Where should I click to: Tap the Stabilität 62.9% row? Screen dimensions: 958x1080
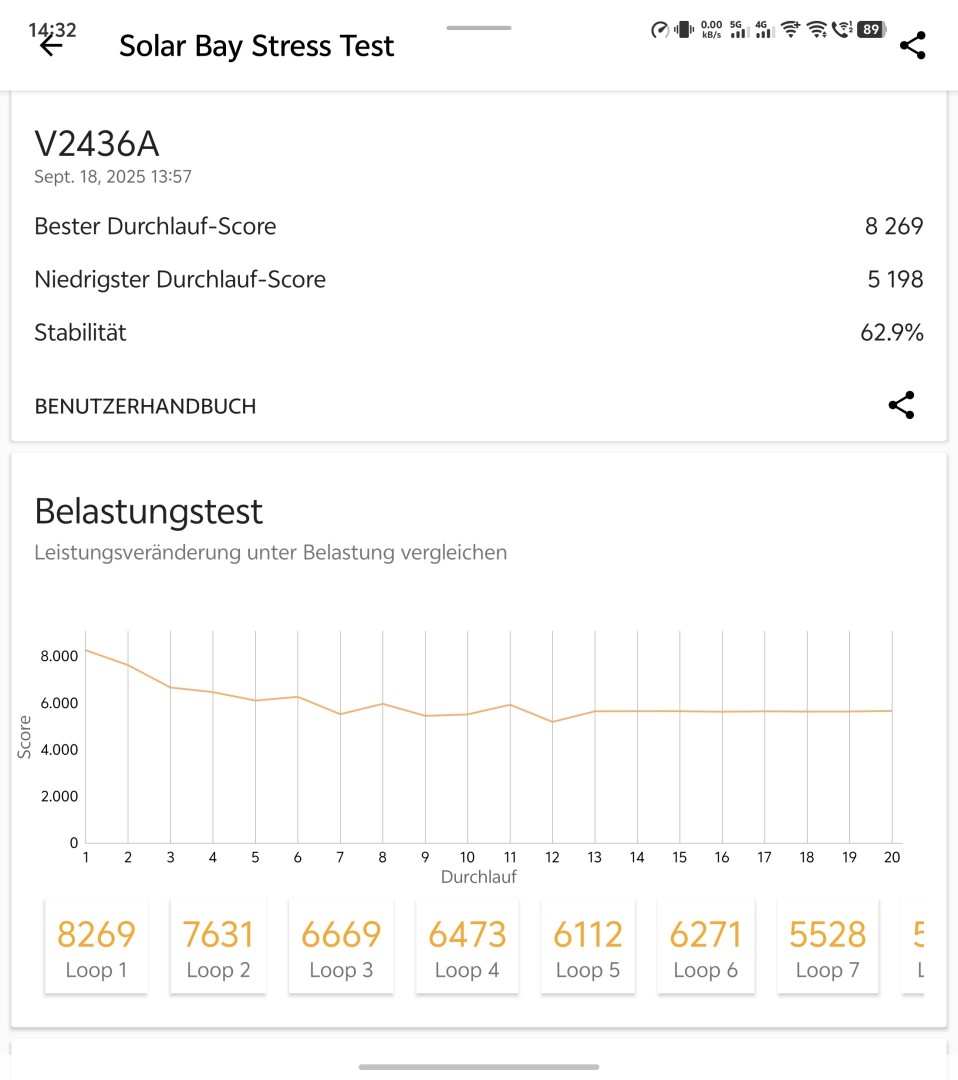[478, 333]
